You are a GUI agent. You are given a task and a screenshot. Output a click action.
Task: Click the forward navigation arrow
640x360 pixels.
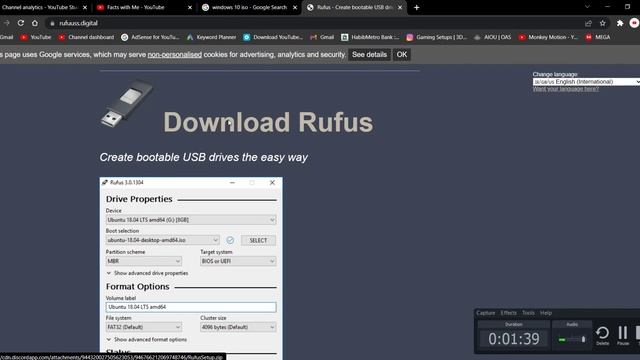(x=6, y=23)
